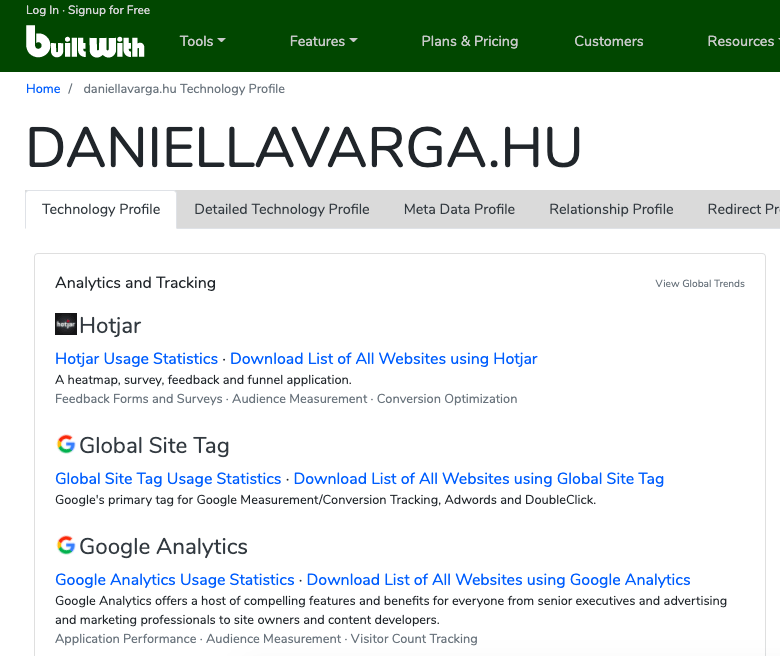Image resolution: width=780 pixels, height=656 pixels.
Task: Click Application Performance category link
Action: 125,639
